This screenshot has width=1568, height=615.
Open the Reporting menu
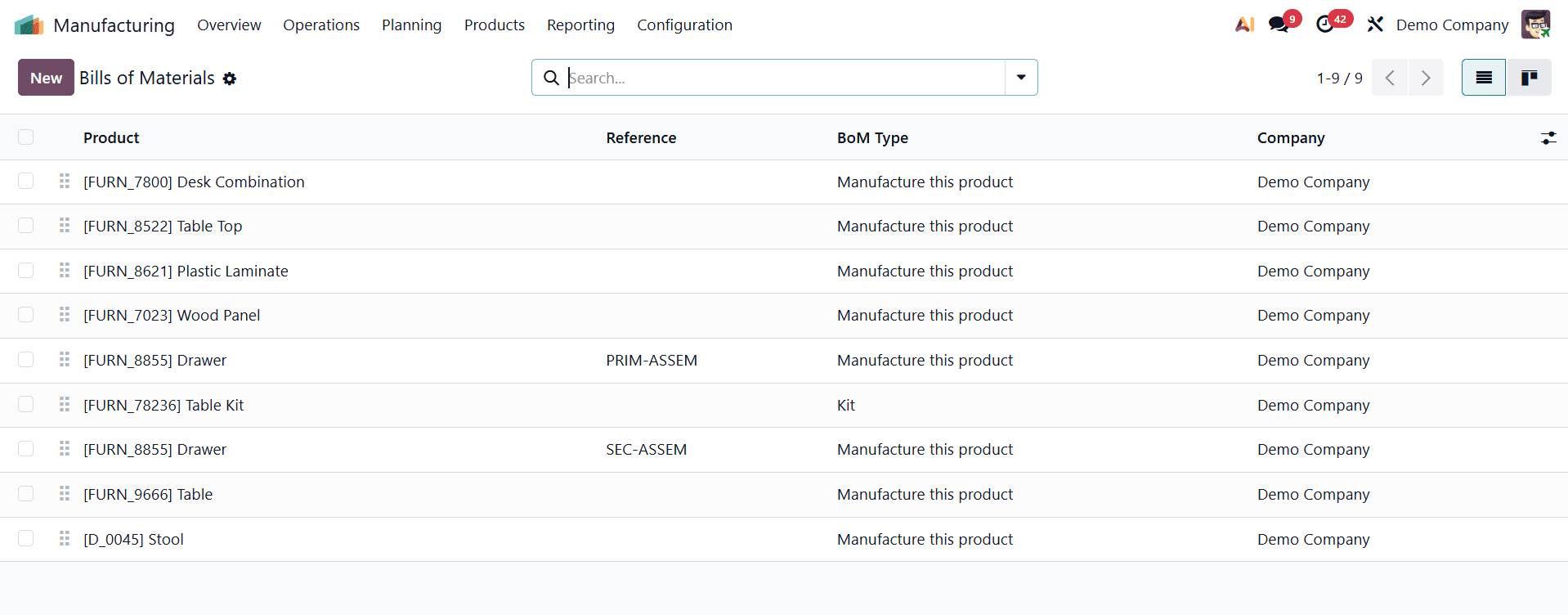tap(580, 25)
